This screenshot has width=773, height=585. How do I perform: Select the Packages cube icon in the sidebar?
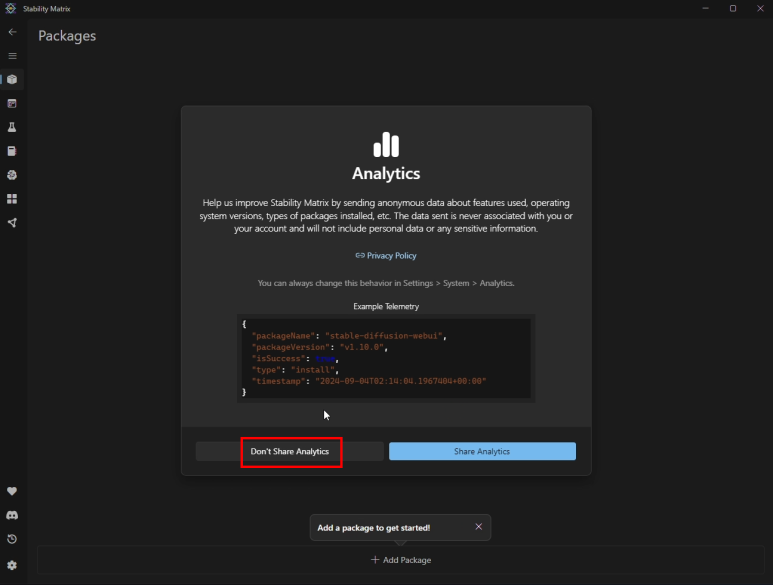pos(12,79)
